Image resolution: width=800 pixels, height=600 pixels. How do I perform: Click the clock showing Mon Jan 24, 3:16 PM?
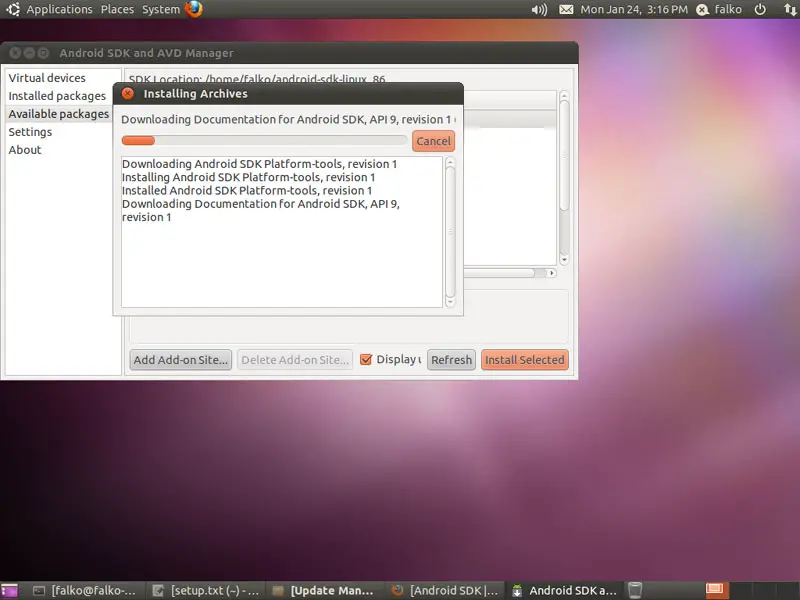tap(634, 10)
